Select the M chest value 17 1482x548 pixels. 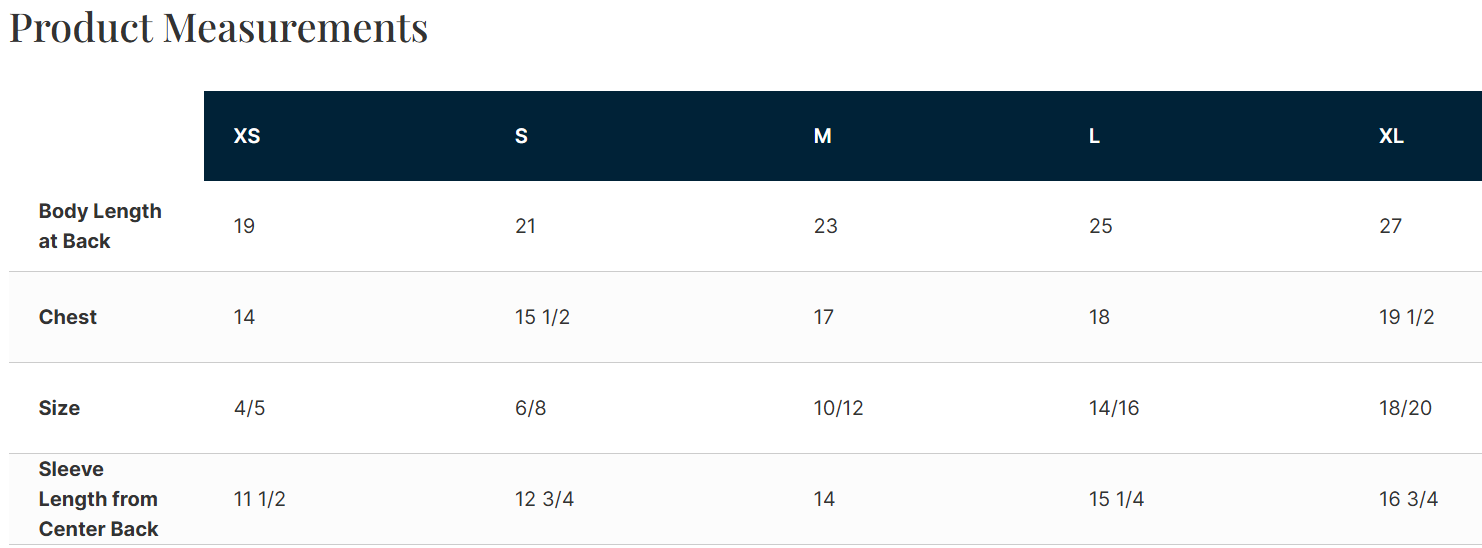(x=824, y=317)
